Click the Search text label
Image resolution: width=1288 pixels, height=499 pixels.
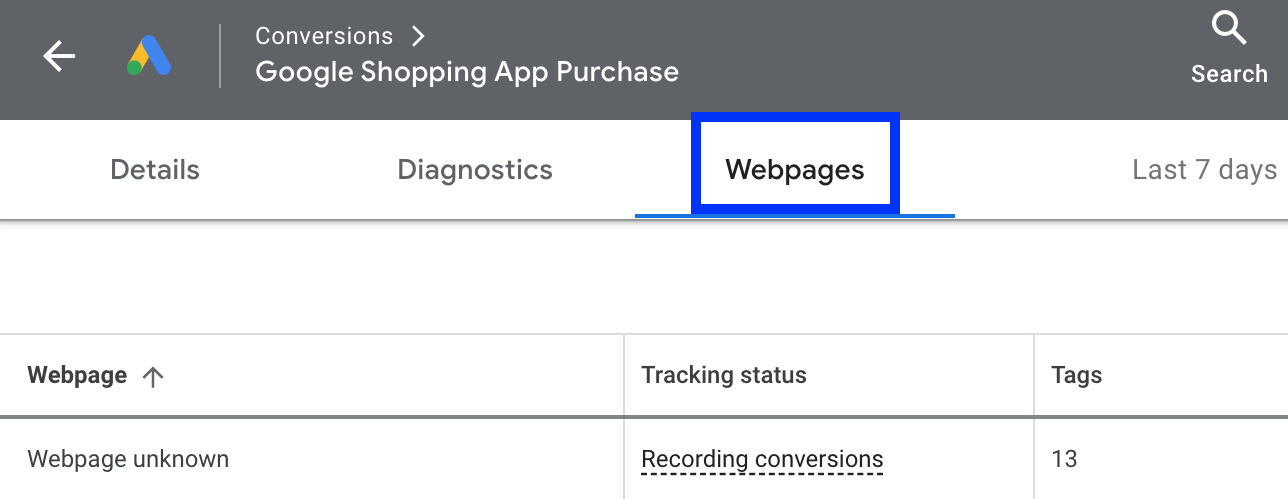pos(1229,74)
